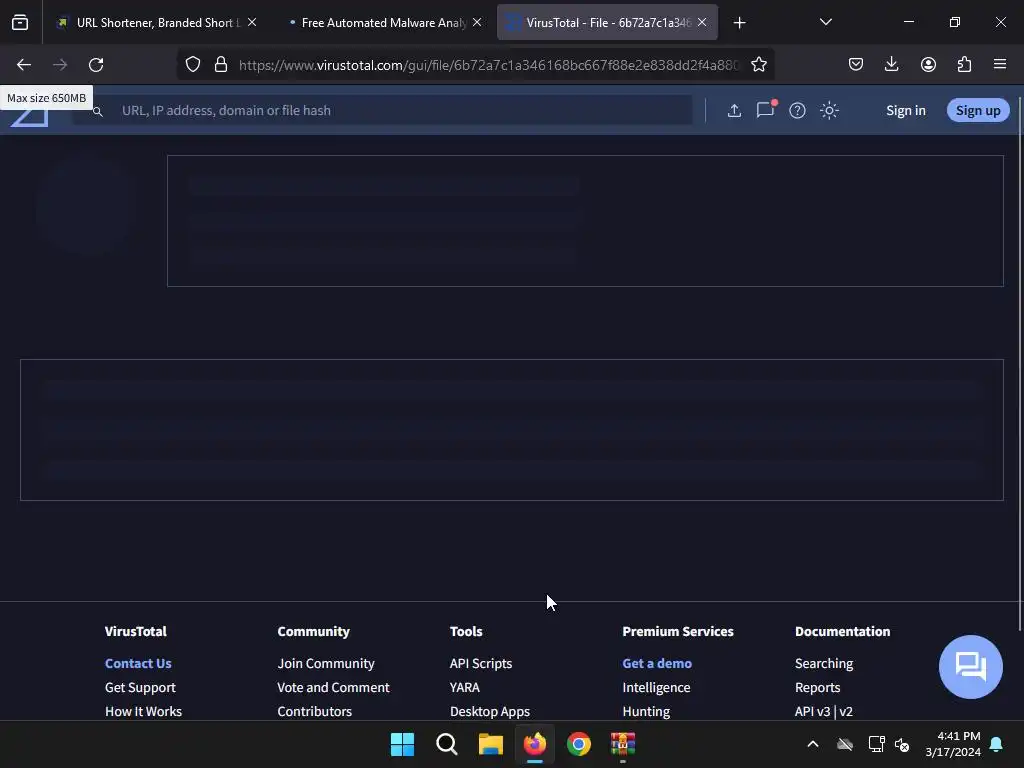
Task: Open Vote and Comment link
Action: pyautogui.click(x=333, y=687)
